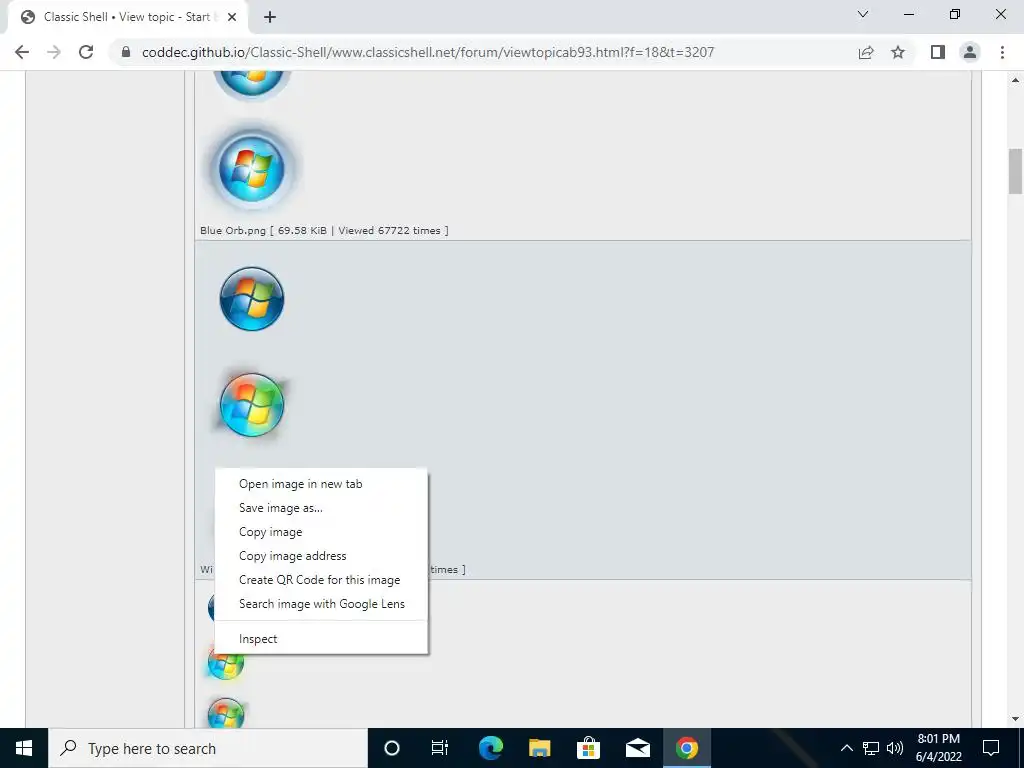1024x768 pixels.
Task: Click the scrollbar up arrow
Action: (1015, 80)
